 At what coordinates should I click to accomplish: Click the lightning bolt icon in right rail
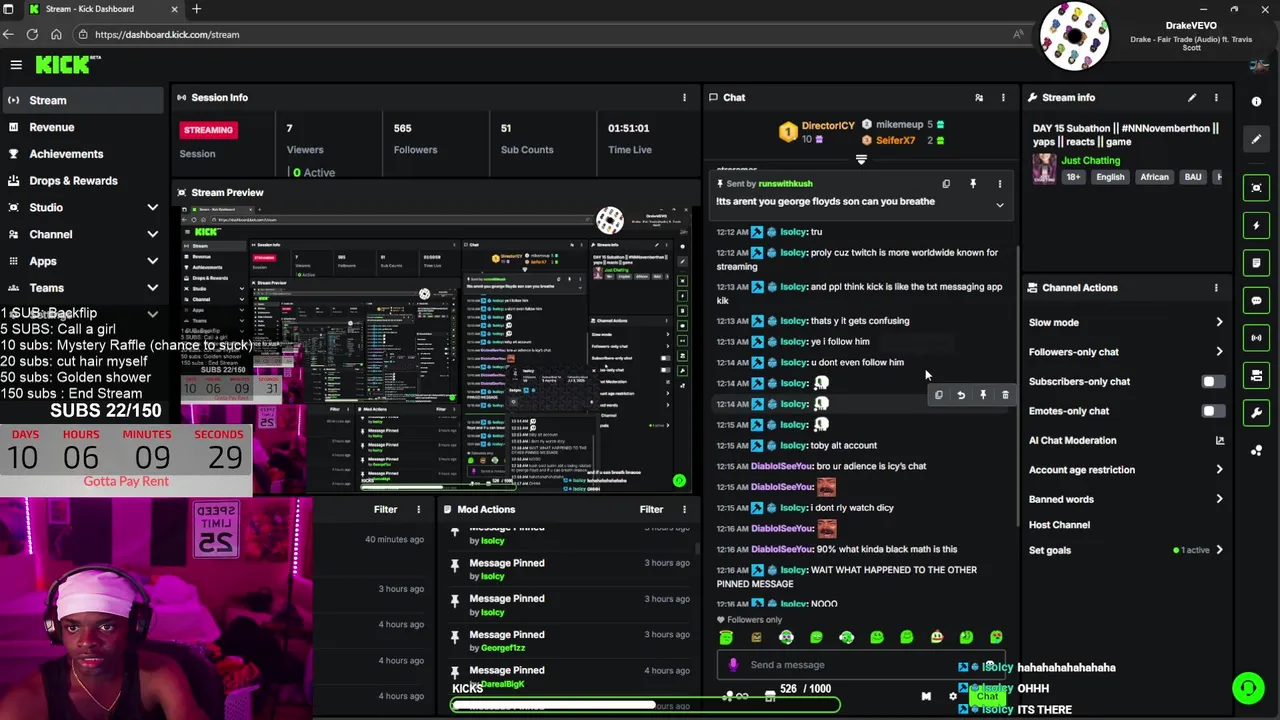click(1256, 225)
